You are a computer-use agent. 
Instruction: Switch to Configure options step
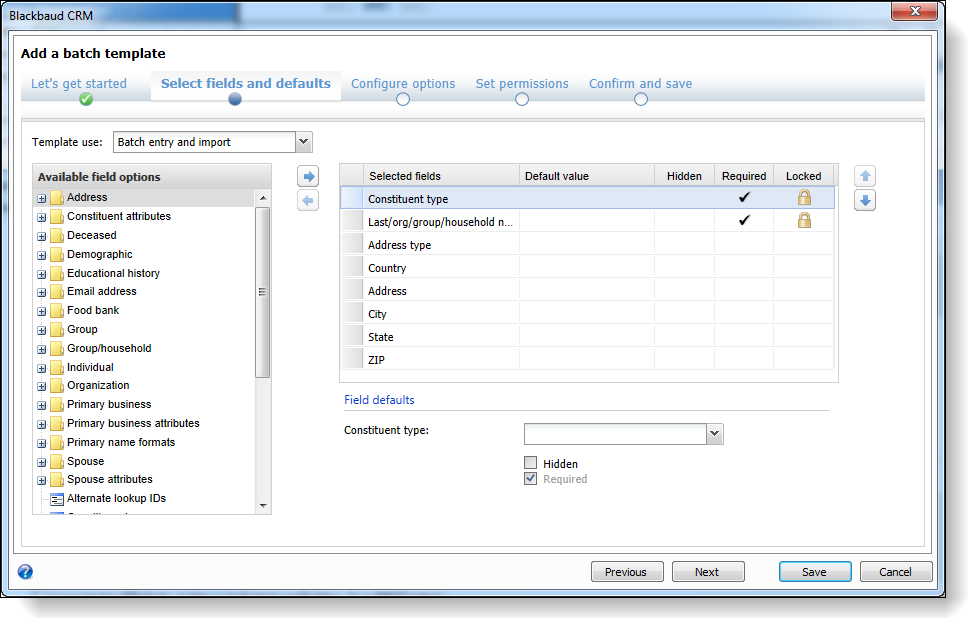403,85
